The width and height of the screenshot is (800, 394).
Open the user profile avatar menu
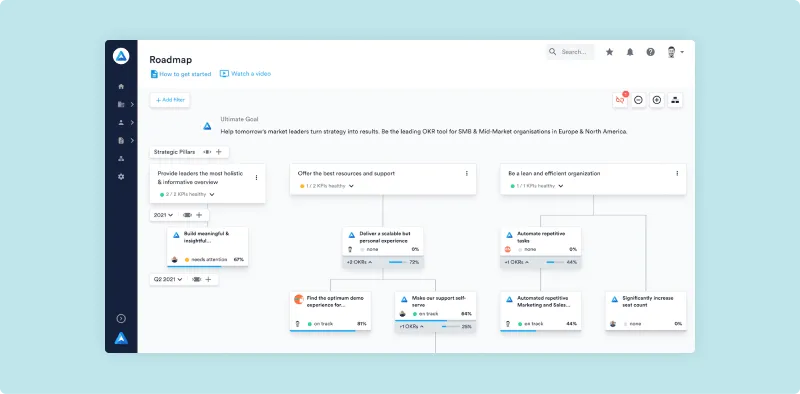tap(675, 52)
